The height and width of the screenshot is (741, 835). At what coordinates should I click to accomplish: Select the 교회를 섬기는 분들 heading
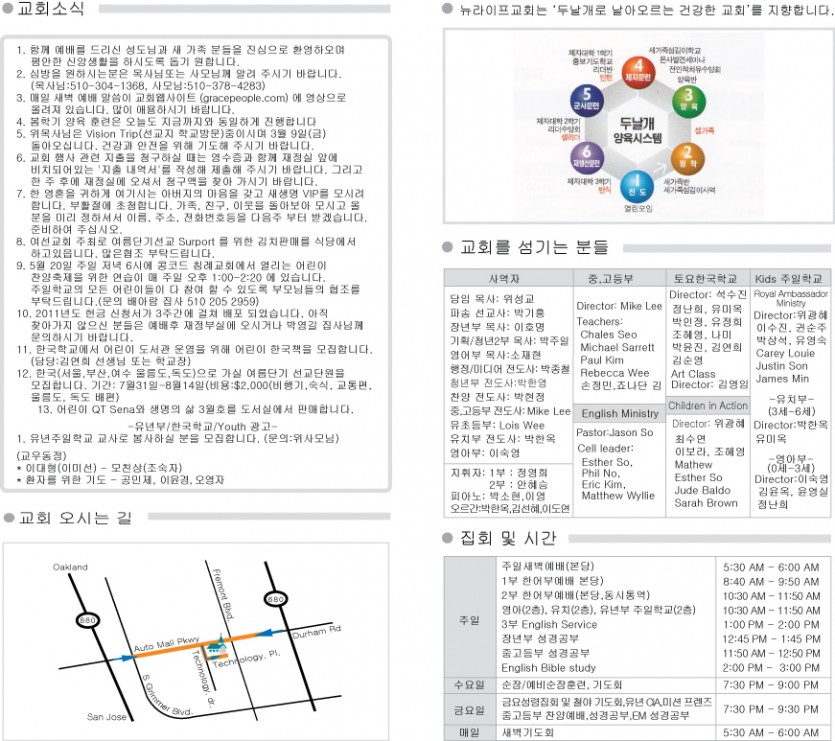tap(534, 247)
